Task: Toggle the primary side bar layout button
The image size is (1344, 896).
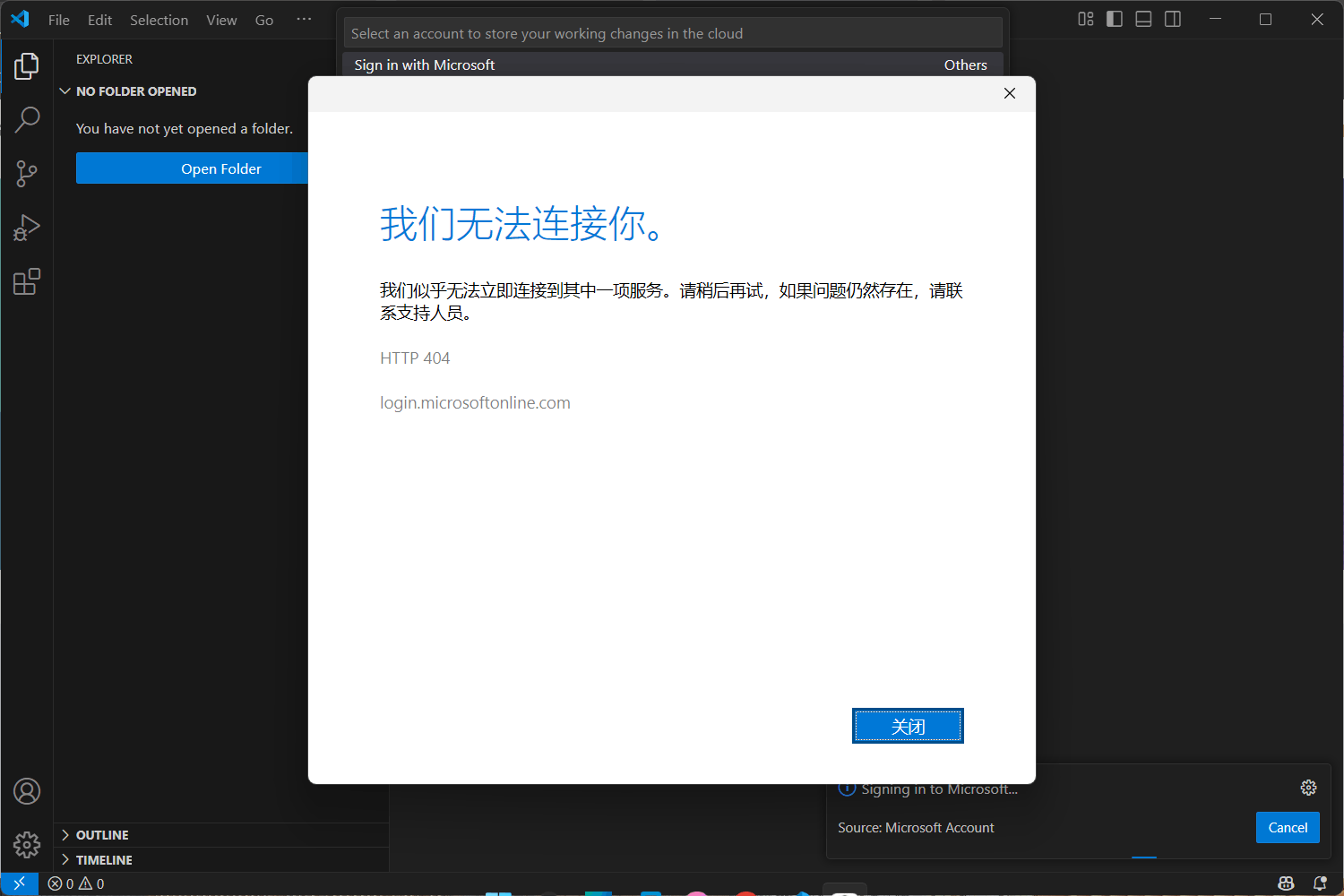Action: [1115, 19]
